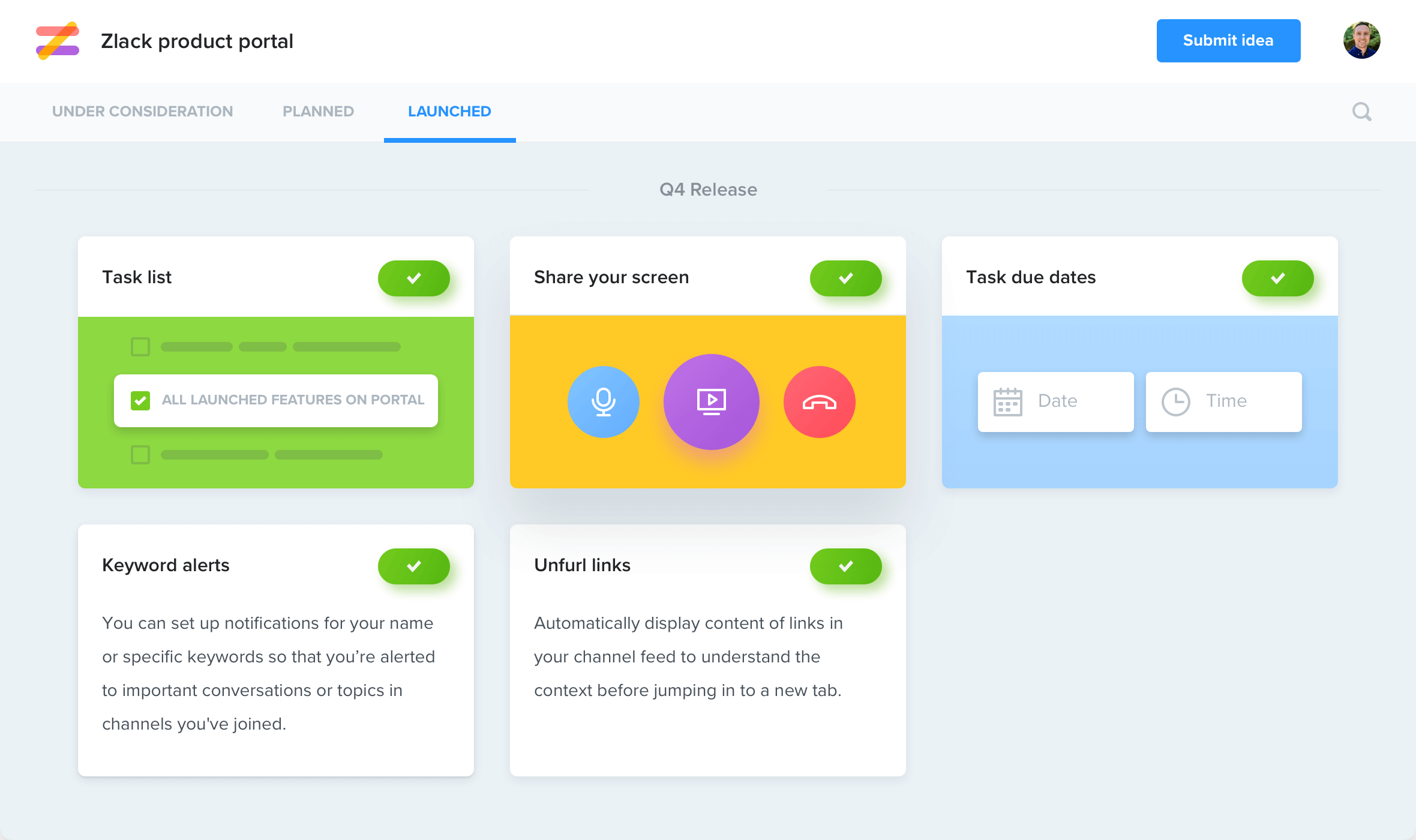
Task: Toggle the Share your screen checkmark
Action: (x=845, y=278)
